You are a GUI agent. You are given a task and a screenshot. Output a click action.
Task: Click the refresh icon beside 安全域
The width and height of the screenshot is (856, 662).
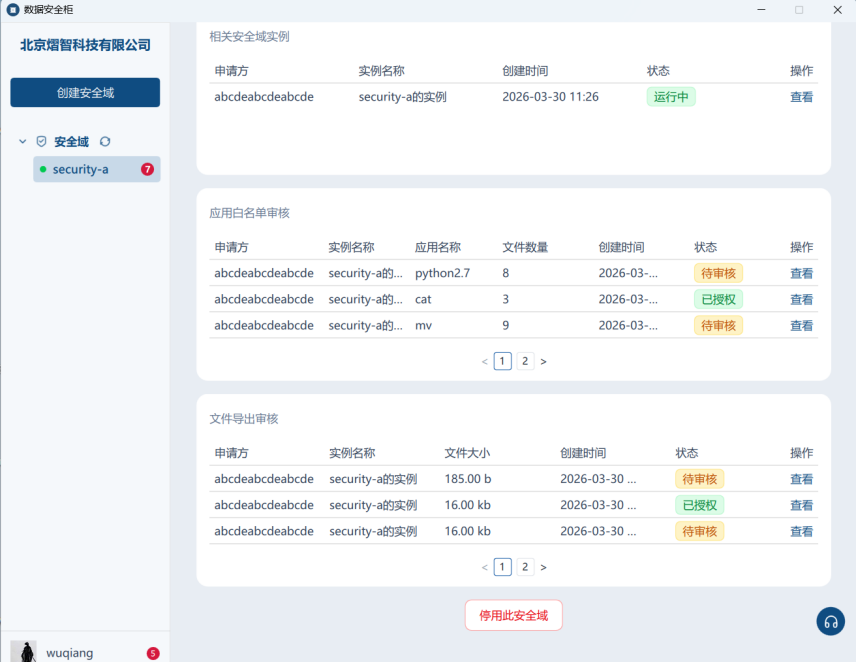pos(105,142)
